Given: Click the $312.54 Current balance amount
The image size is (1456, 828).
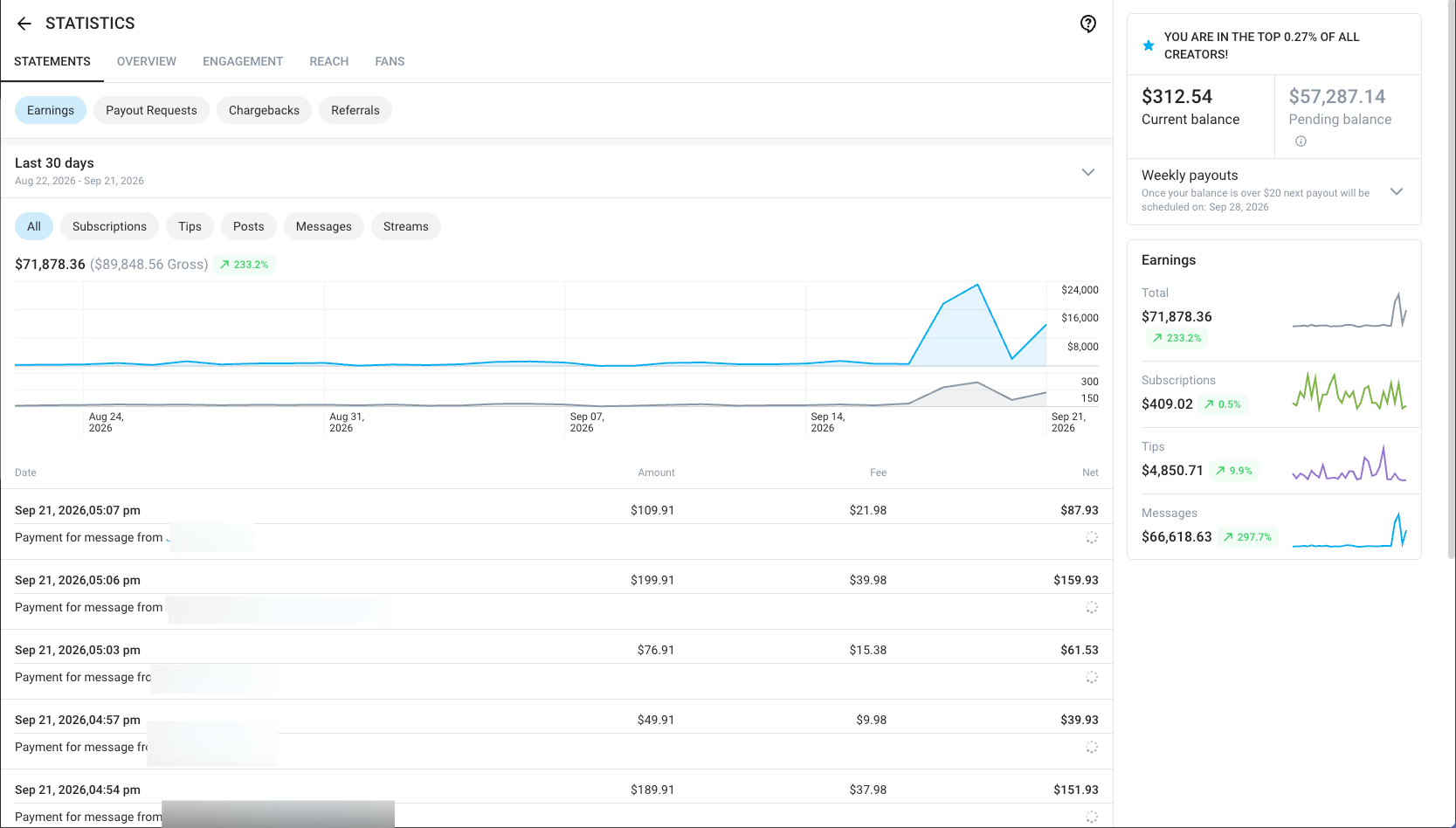Looking at the screenshot, I should click(1177, 97).
